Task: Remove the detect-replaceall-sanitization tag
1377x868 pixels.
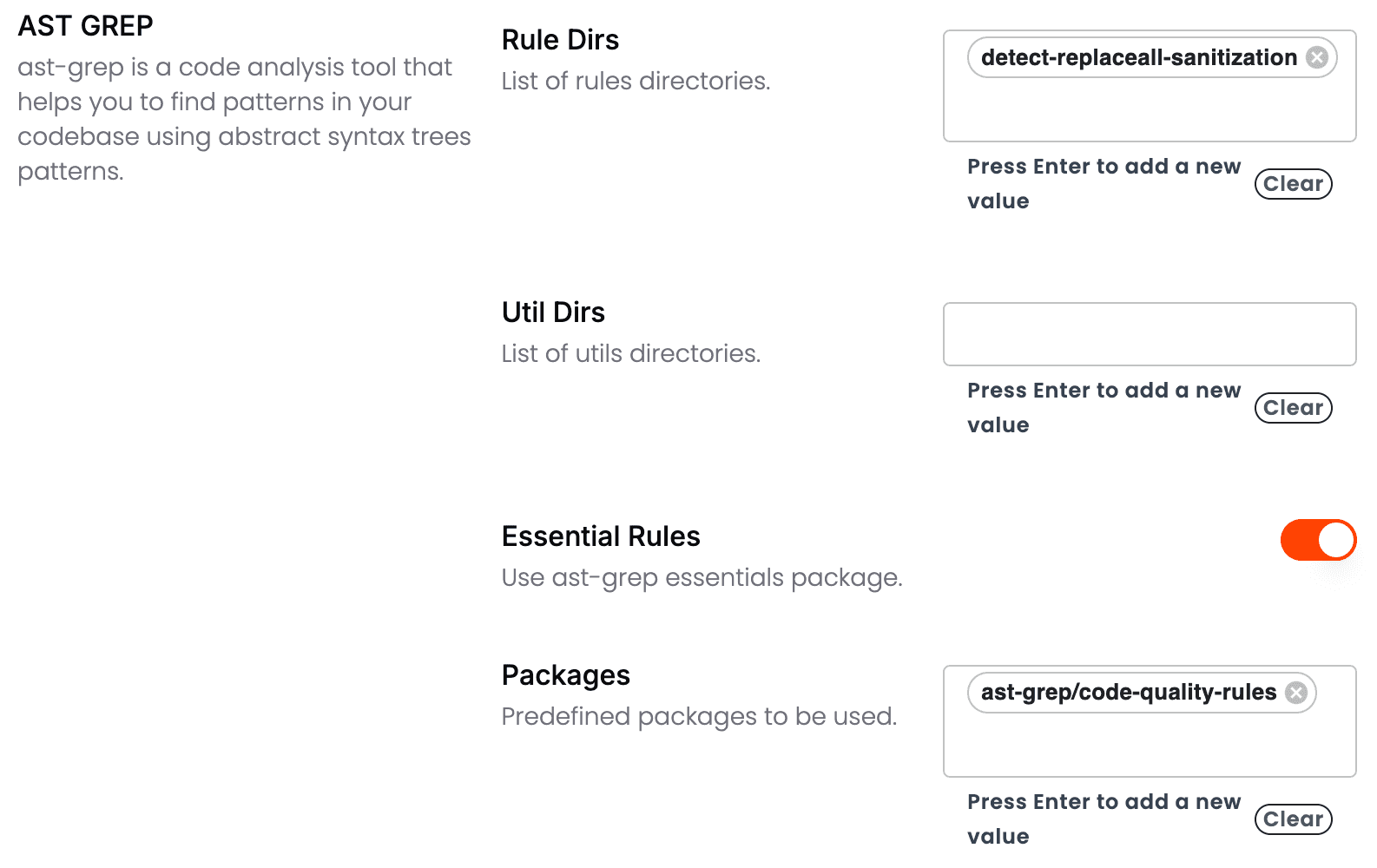Action: point(1317,57)
